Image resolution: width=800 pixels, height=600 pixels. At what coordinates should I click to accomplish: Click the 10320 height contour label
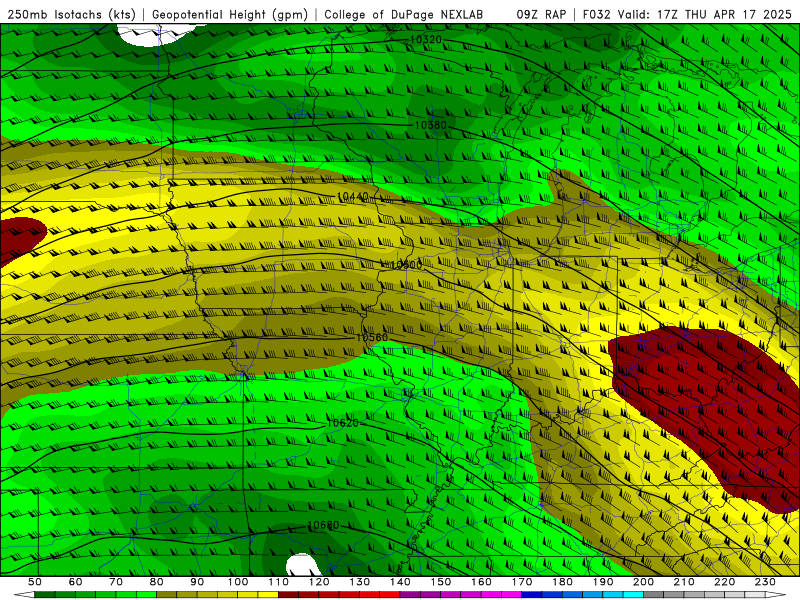426,39
